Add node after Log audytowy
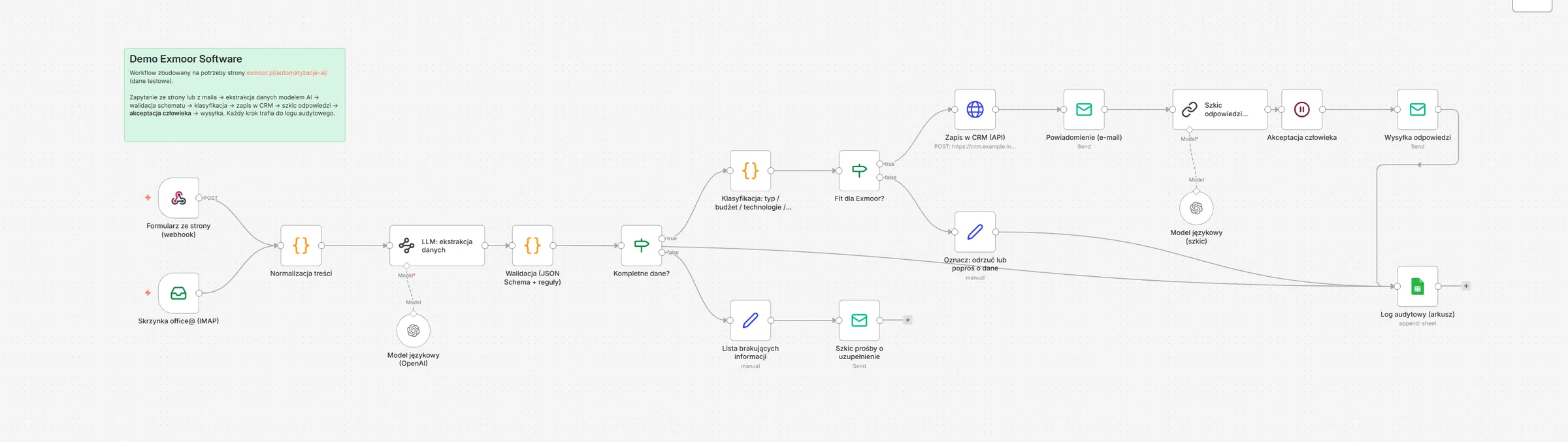This screenshot has width=1568, height=442. point(1466,286)
